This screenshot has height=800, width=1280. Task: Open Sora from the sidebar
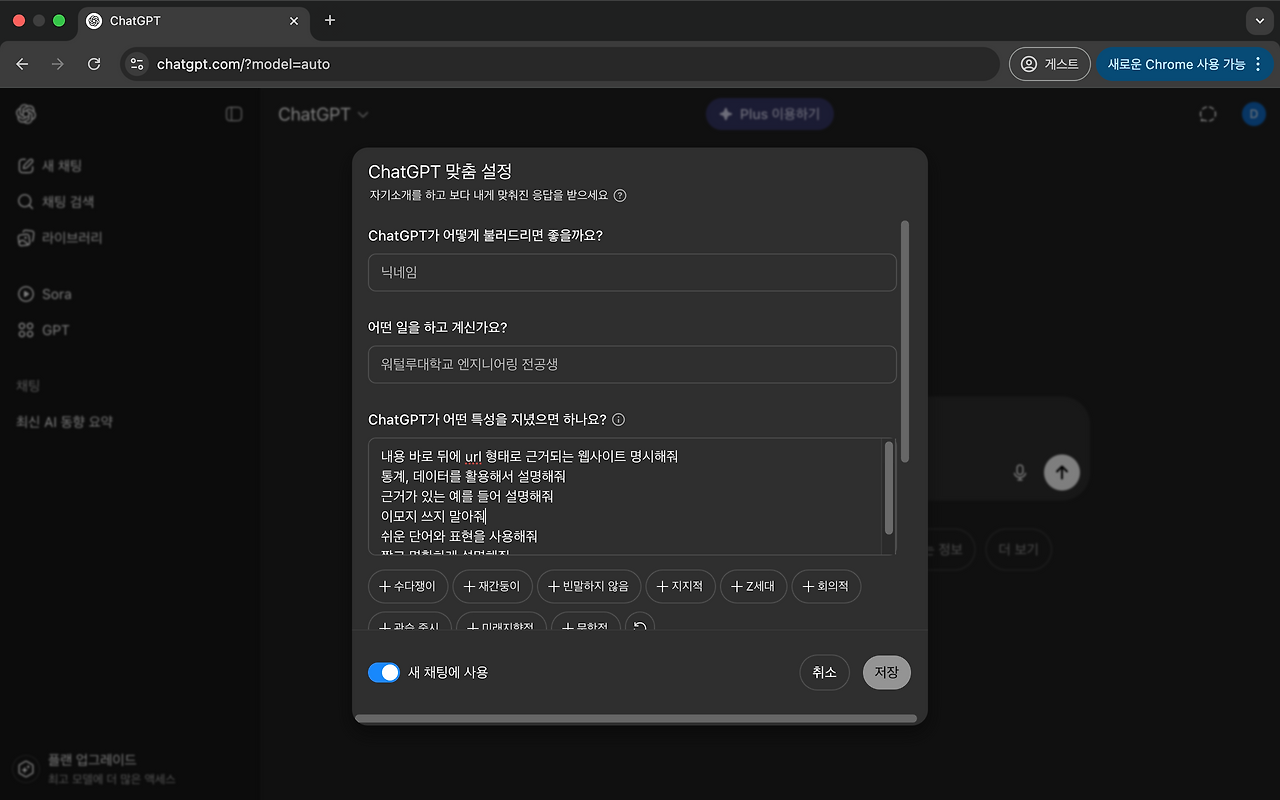pos(45,294)
